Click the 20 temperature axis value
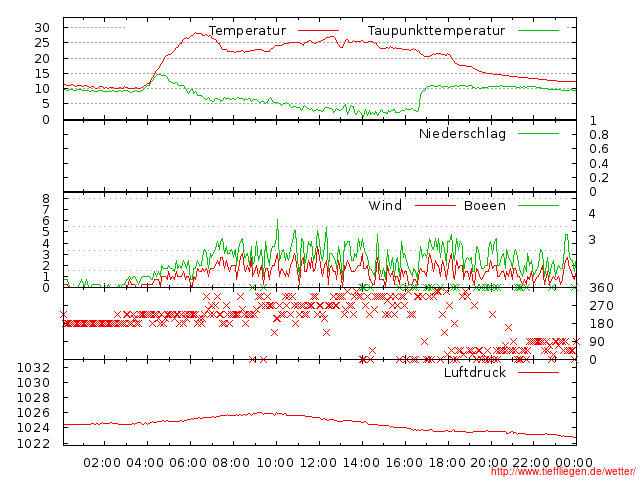The image size is (640, 480). (42, 58)
